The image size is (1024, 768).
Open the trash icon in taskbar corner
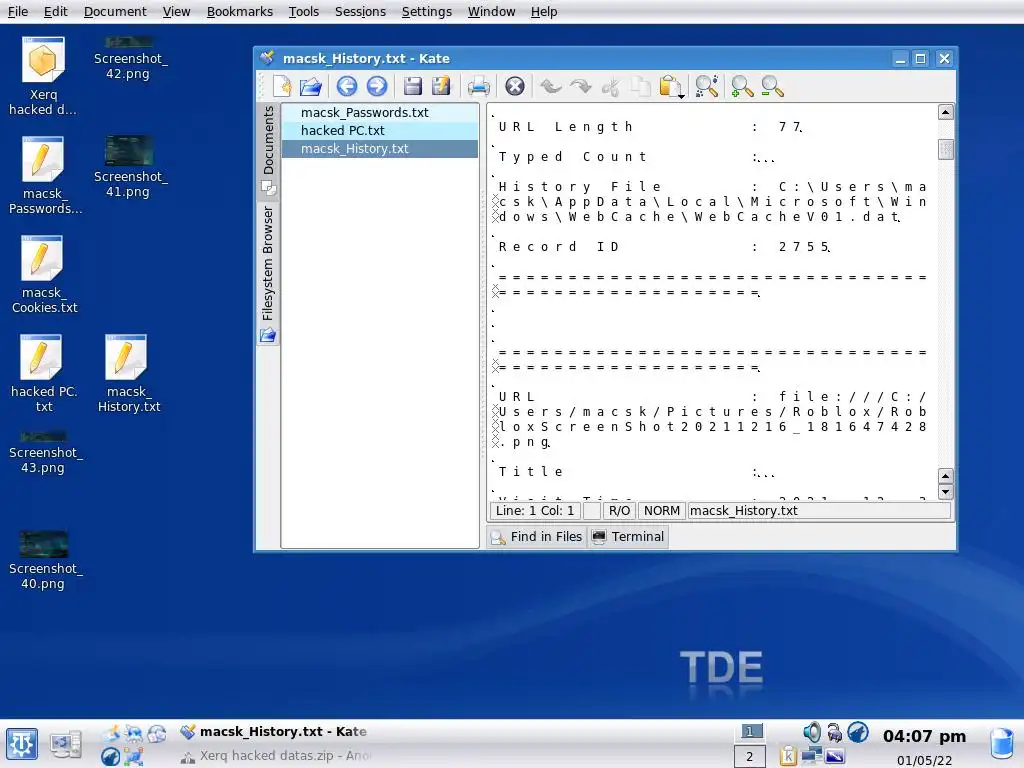pos(1002,744)
